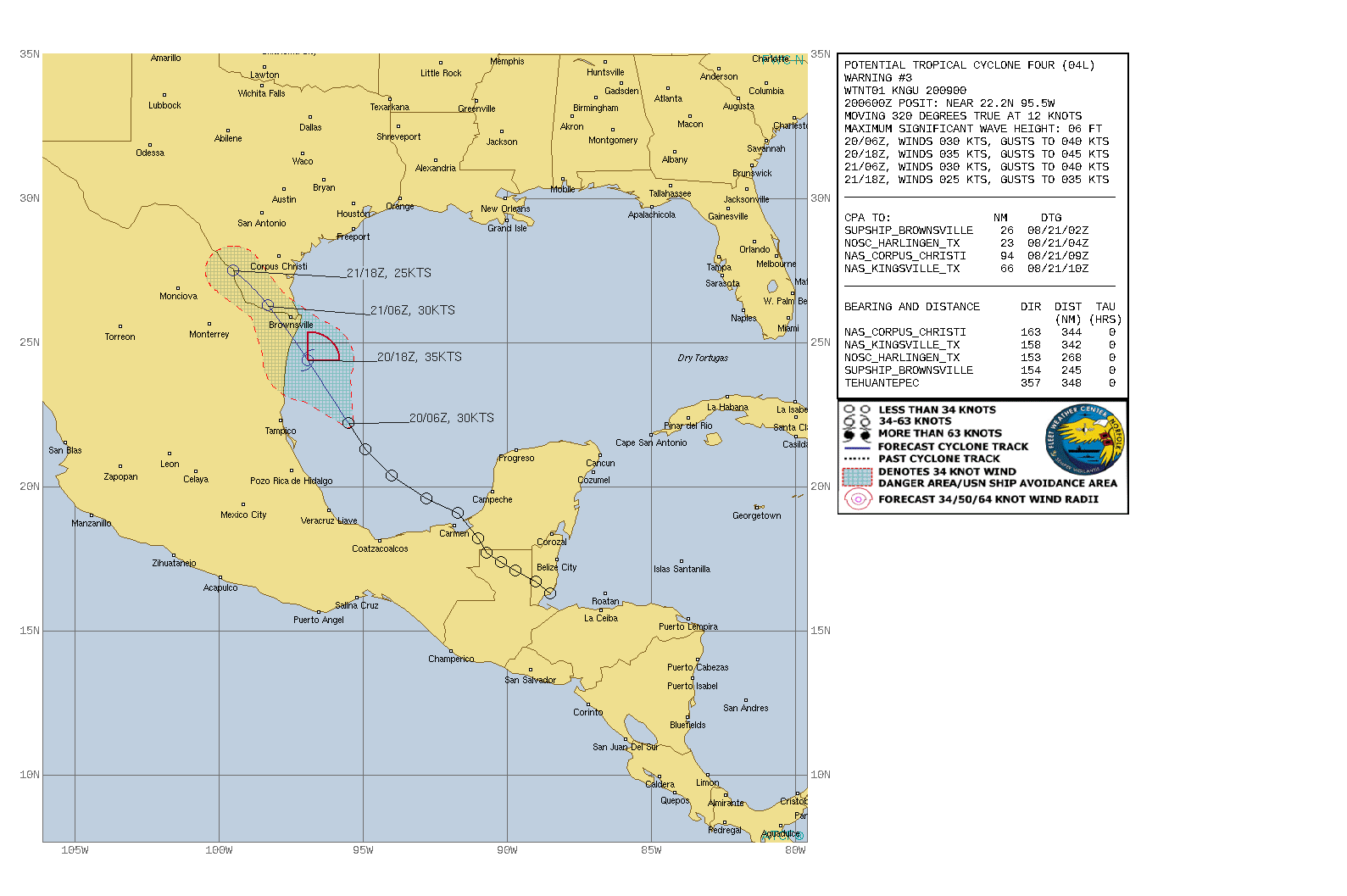Click the 'Veracruz Llave' label
This screenshot has width=1347, height=896.
point(329,520)
